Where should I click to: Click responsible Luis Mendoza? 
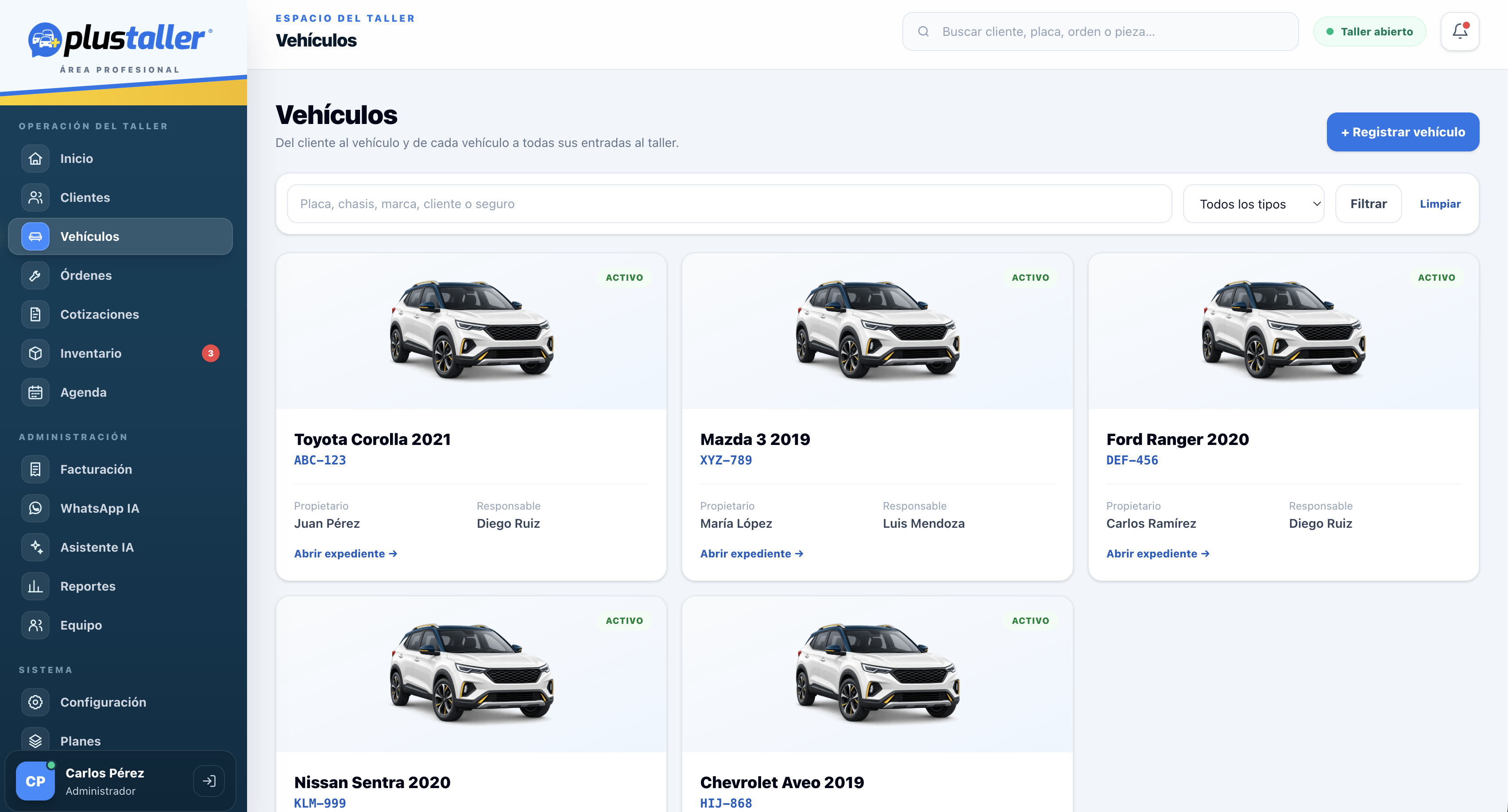click(x=924, y=523)
